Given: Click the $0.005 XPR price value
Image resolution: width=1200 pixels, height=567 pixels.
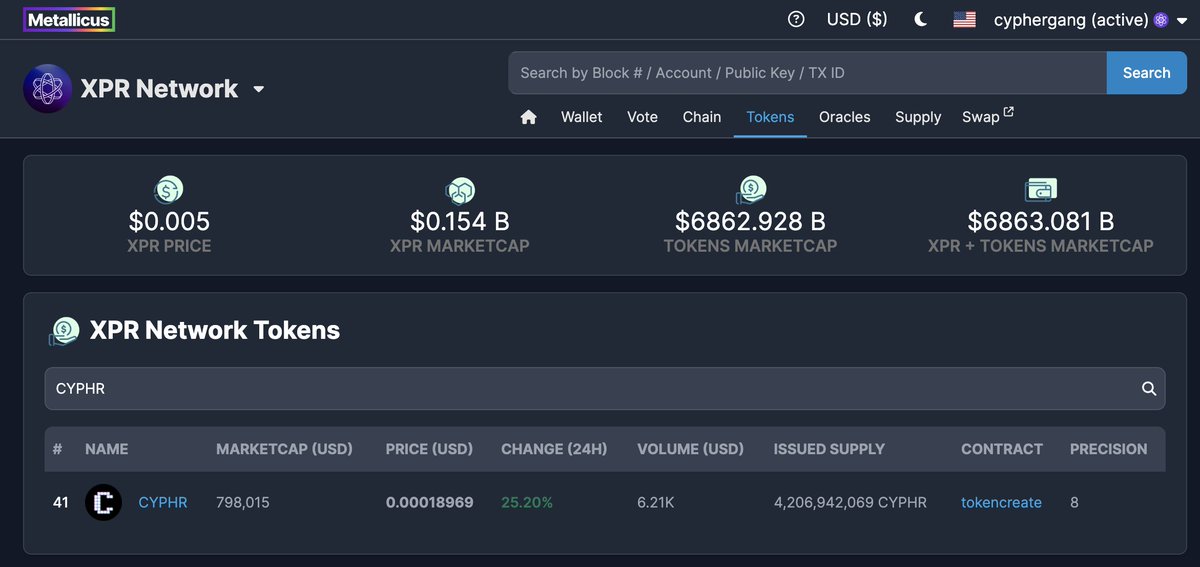Looking at the screenshot, I should 169,221.
